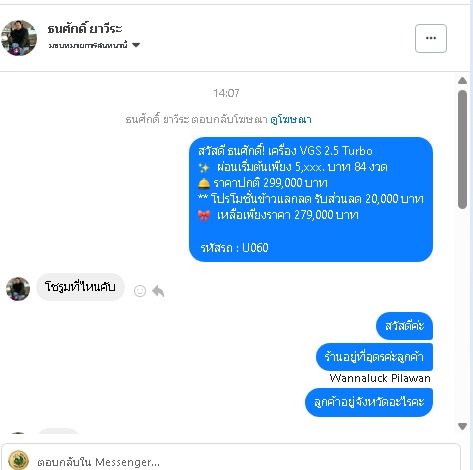Open the header profile picture
This screenshot has height=470, width=473.
[x=19, y=38]
